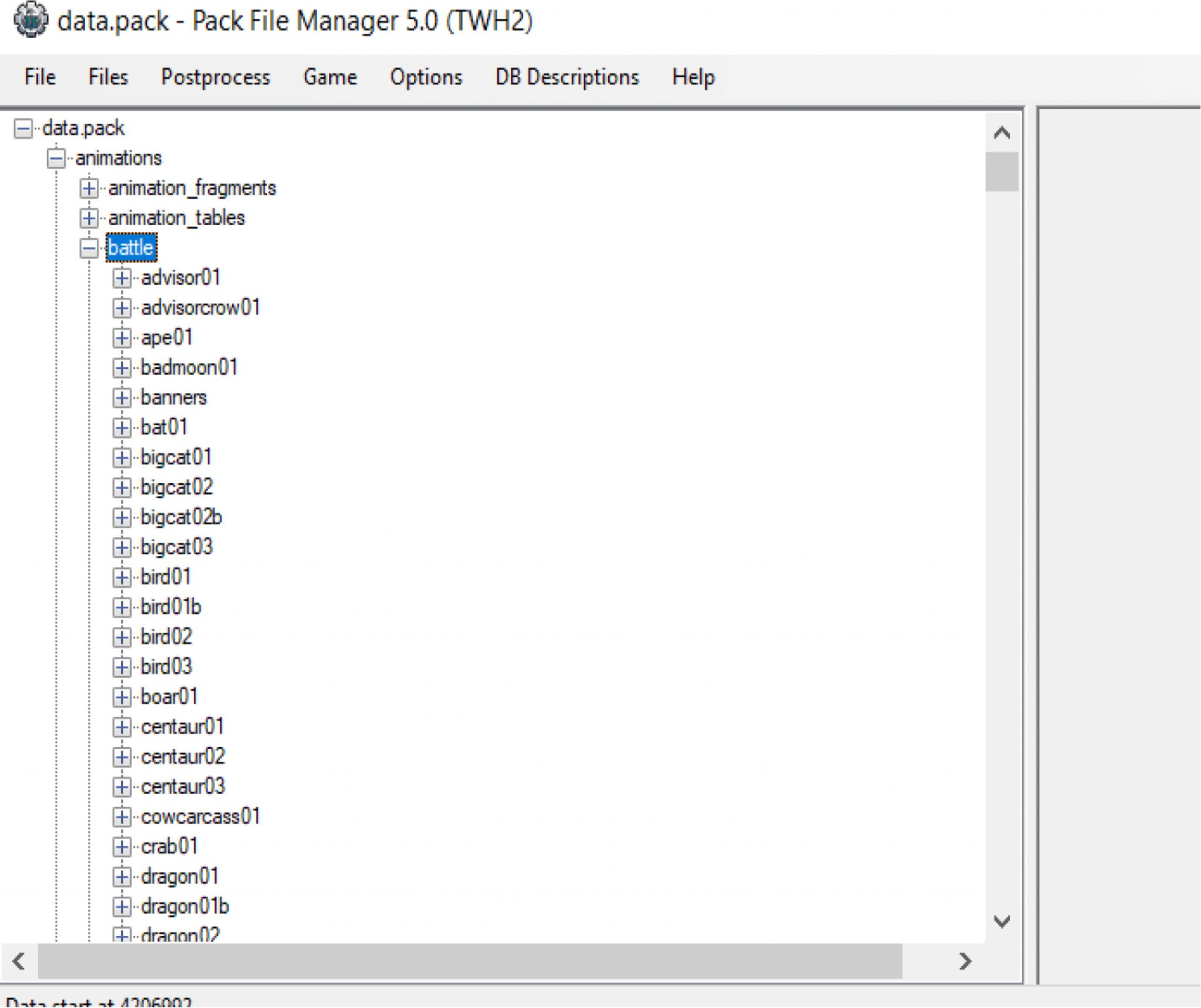Expand the animation_fragments folder
Image resolution: width=1201 pixels, height=1008 pixels.
(x=89, y=188)
